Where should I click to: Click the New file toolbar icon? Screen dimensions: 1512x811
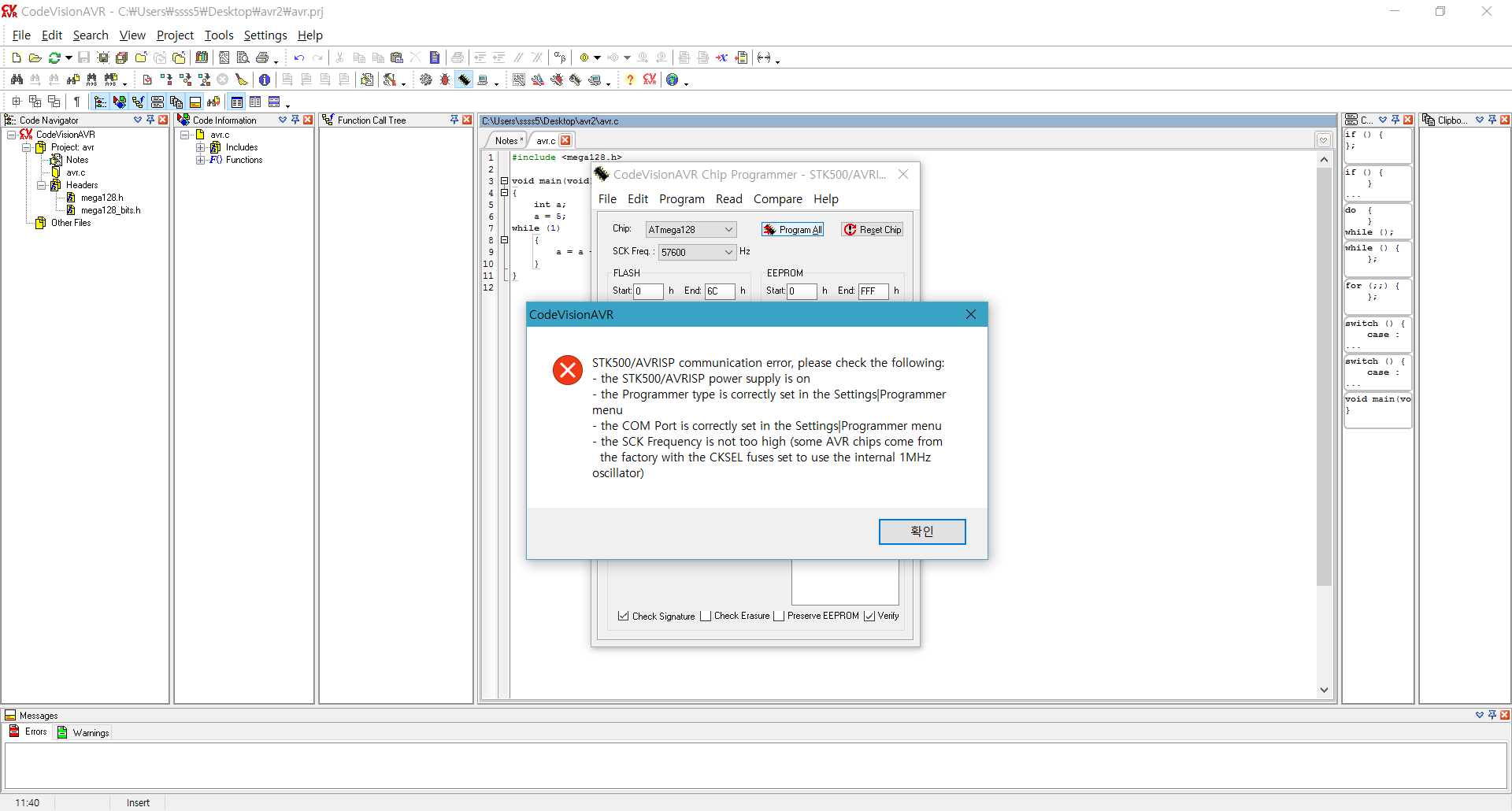pos(16,57)
